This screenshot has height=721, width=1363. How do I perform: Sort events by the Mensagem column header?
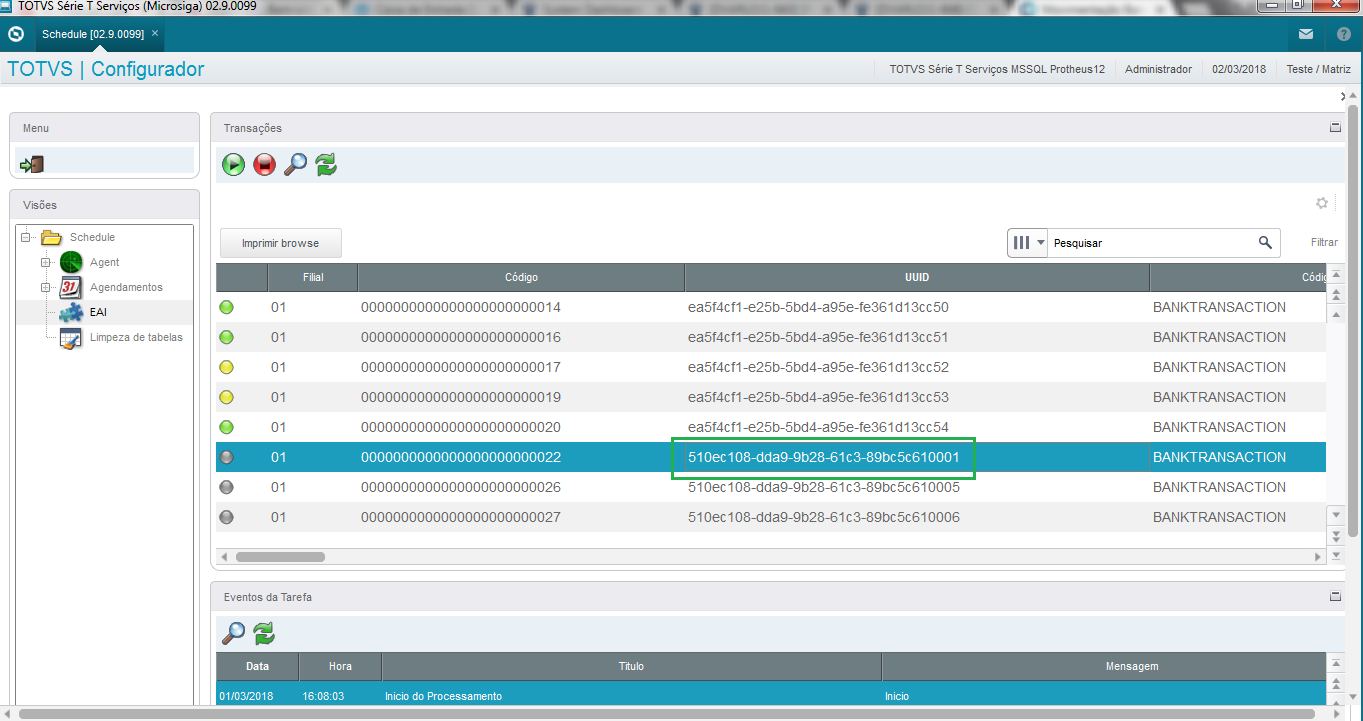1103,666
